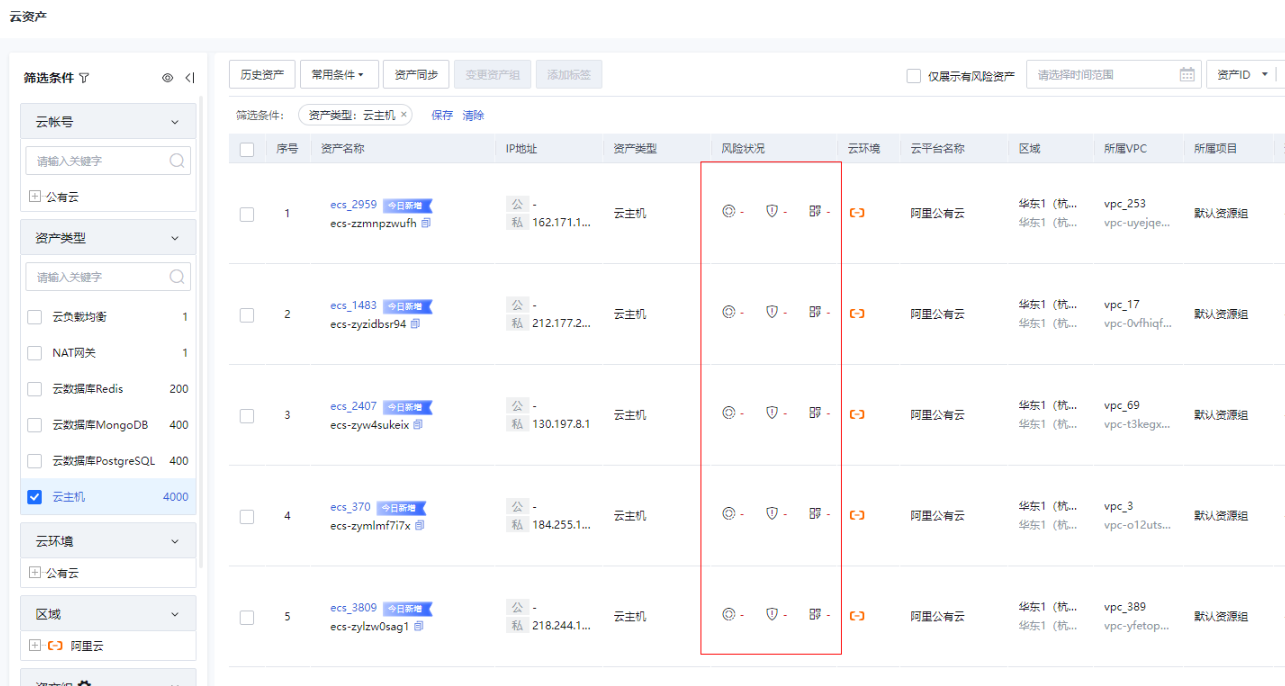
Task: Collapse the filter panel with the arrow icon
Action: (190, 78)
